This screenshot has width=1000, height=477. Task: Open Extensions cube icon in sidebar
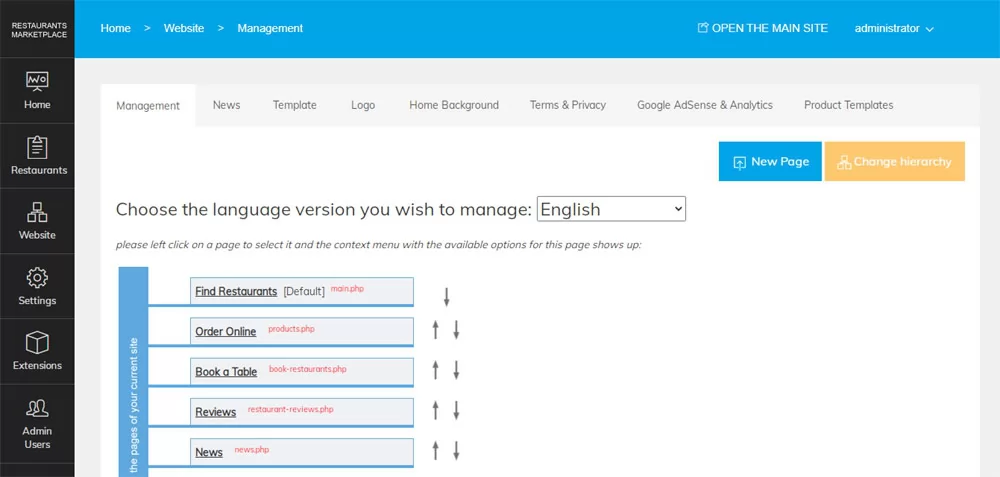pos(37,343)
